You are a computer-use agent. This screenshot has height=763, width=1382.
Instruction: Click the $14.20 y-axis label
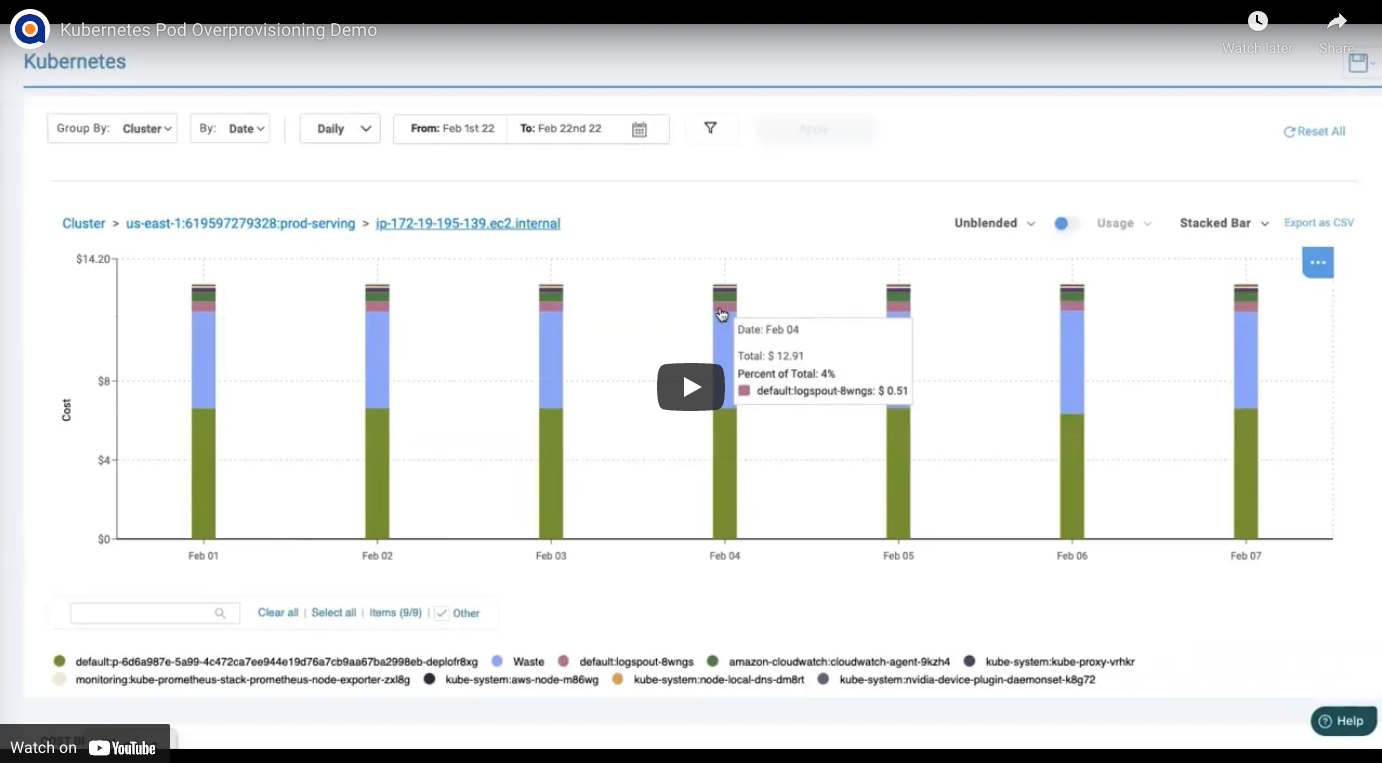[92, 259]
